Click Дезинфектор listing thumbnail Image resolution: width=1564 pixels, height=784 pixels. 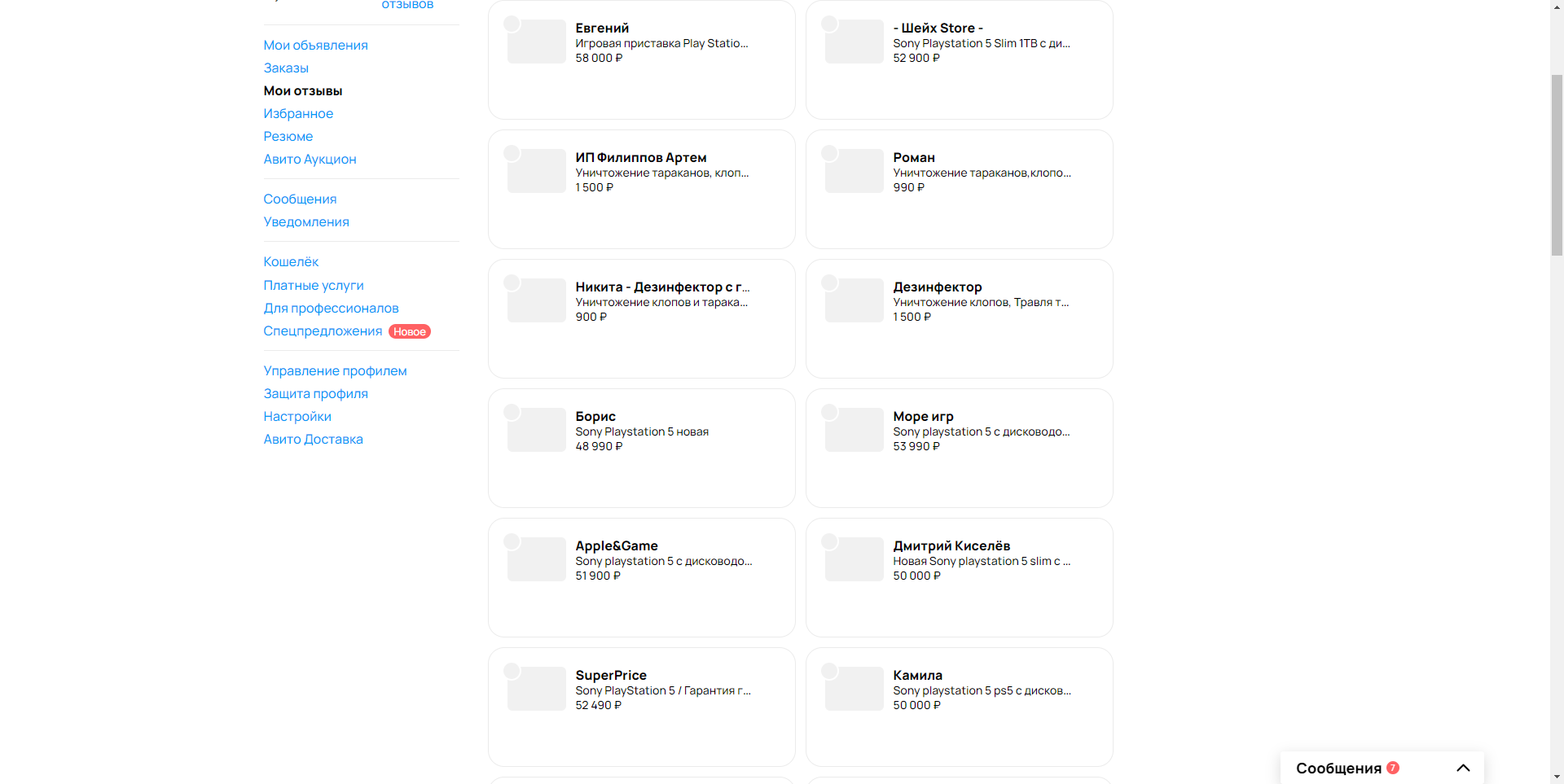(x=854, y=300)
